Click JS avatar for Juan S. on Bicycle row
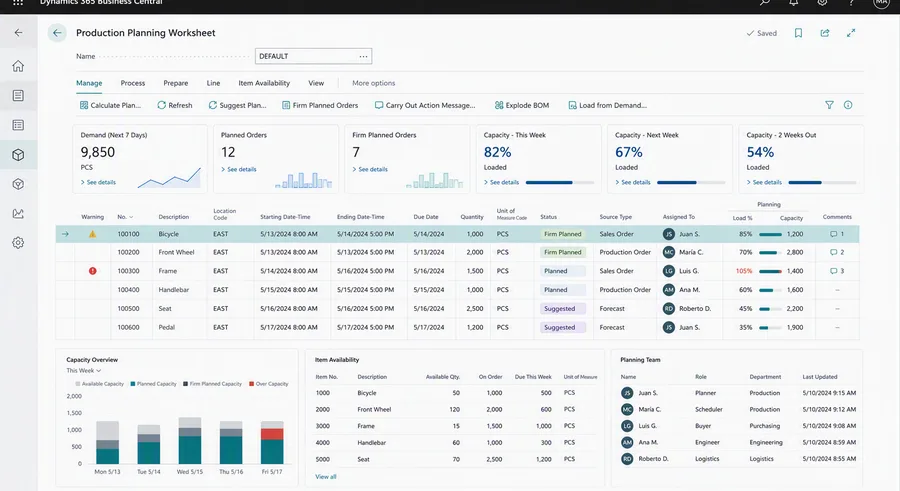900x491 pixels. (669, 234)
